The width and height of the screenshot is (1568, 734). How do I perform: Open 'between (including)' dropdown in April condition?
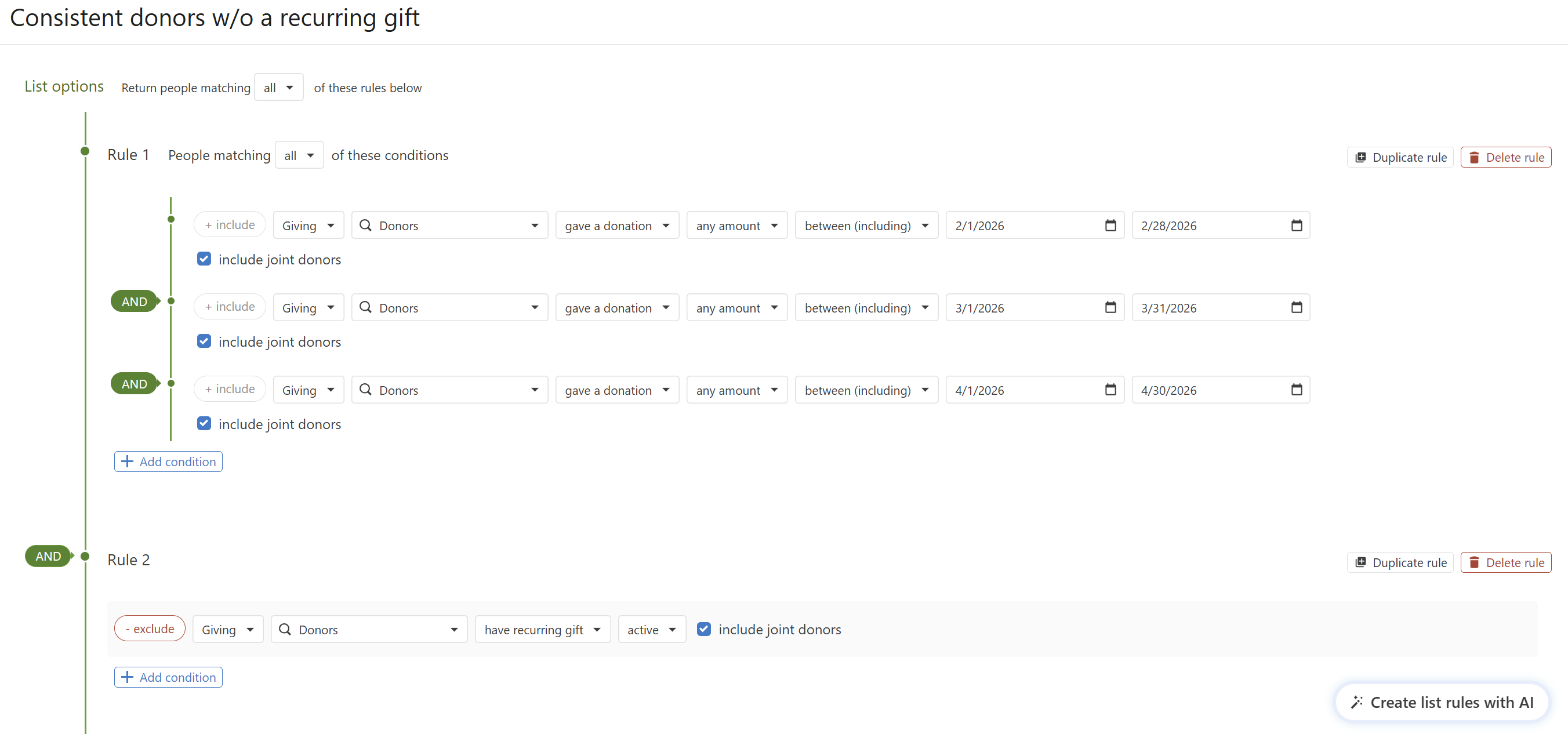pos(867,390)
